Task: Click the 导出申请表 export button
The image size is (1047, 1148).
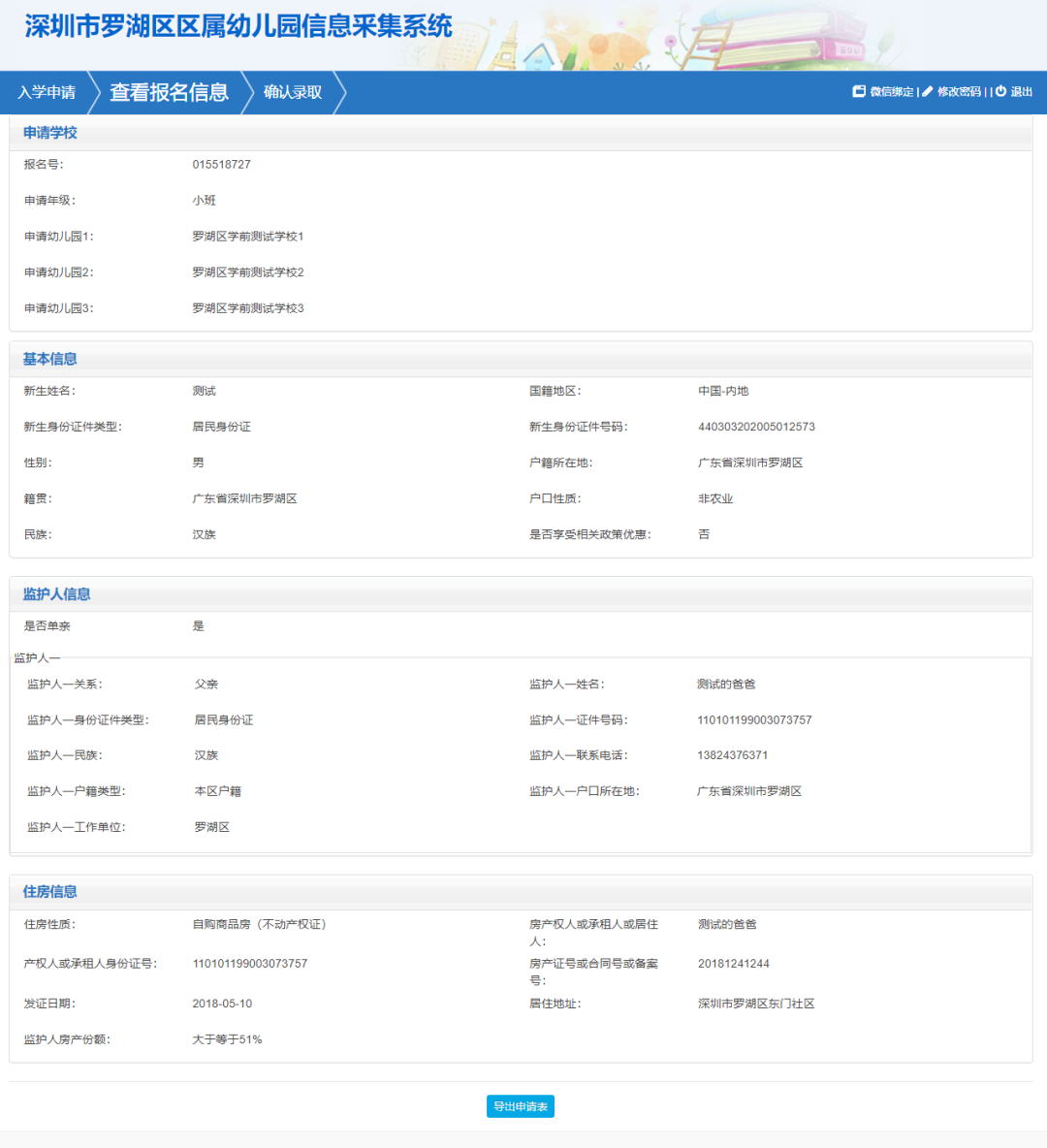Action: (x=520, y=1105)
